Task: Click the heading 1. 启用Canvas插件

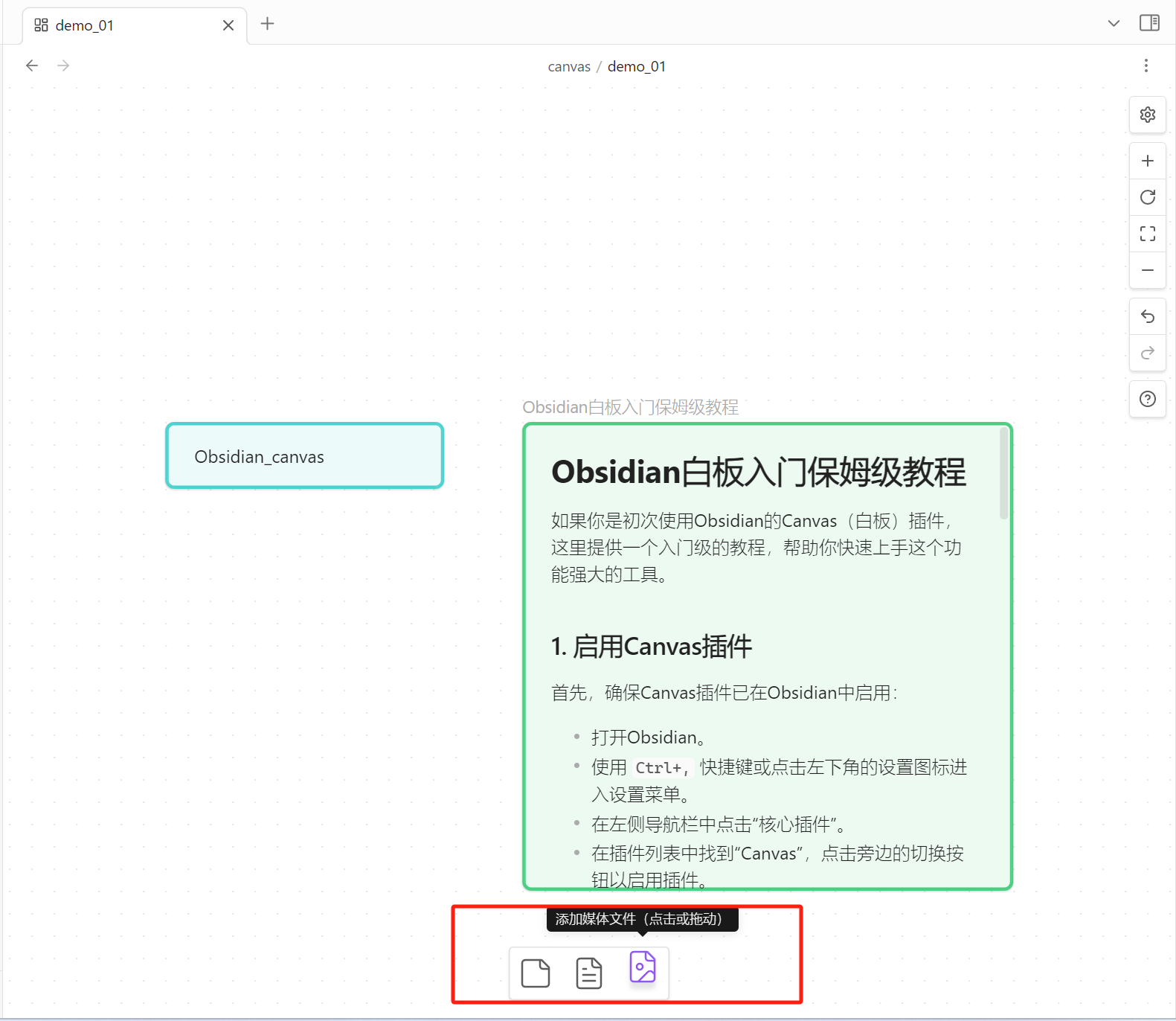Action: (652, 646)
